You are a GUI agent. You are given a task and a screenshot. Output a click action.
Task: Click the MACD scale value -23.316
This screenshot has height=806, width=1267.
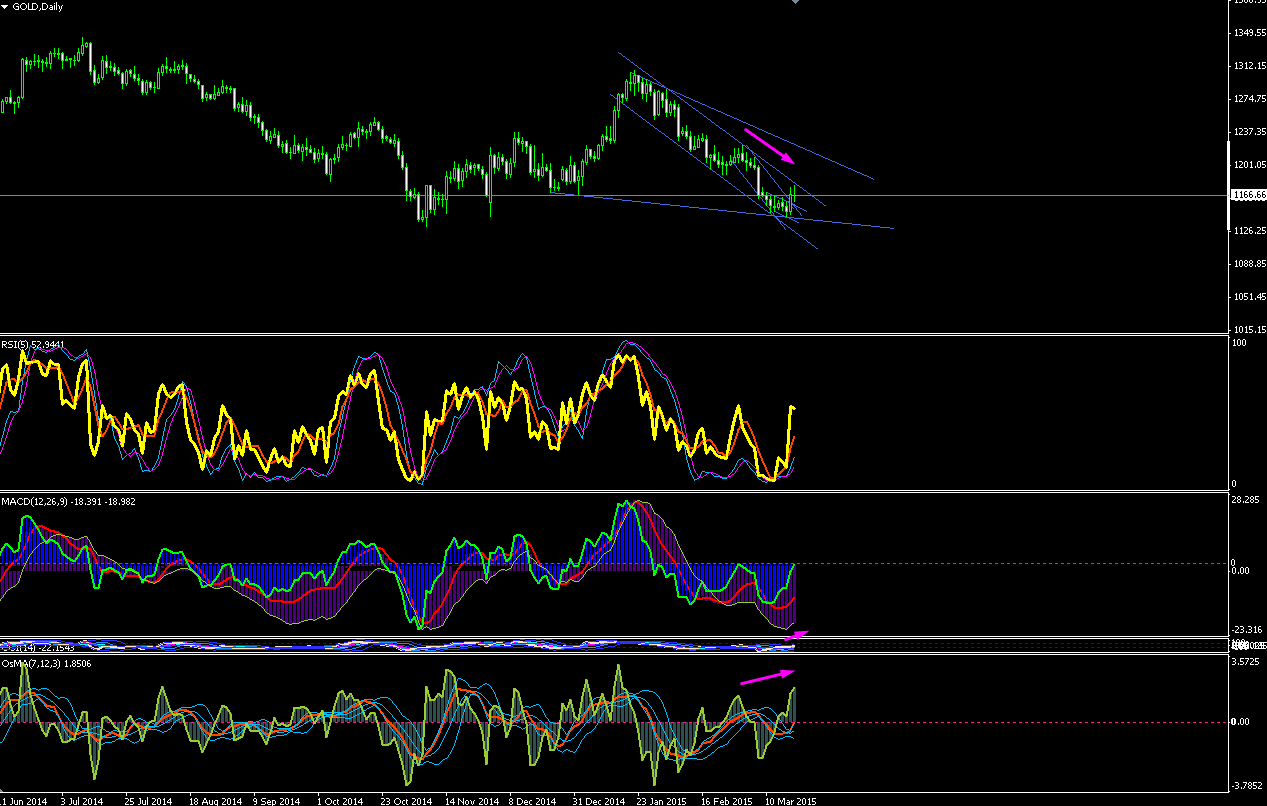(1248, 629)
